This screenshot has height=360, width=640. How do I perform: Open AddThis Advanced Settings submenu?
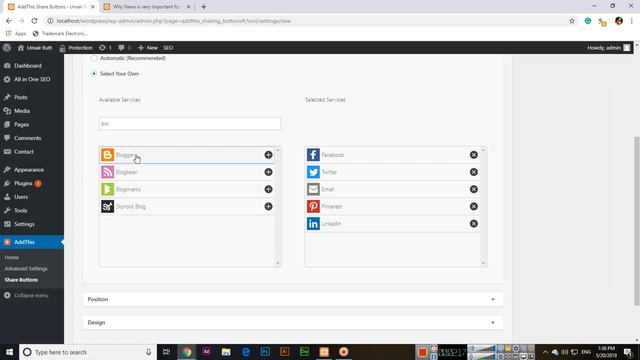[x=26, y=269]
